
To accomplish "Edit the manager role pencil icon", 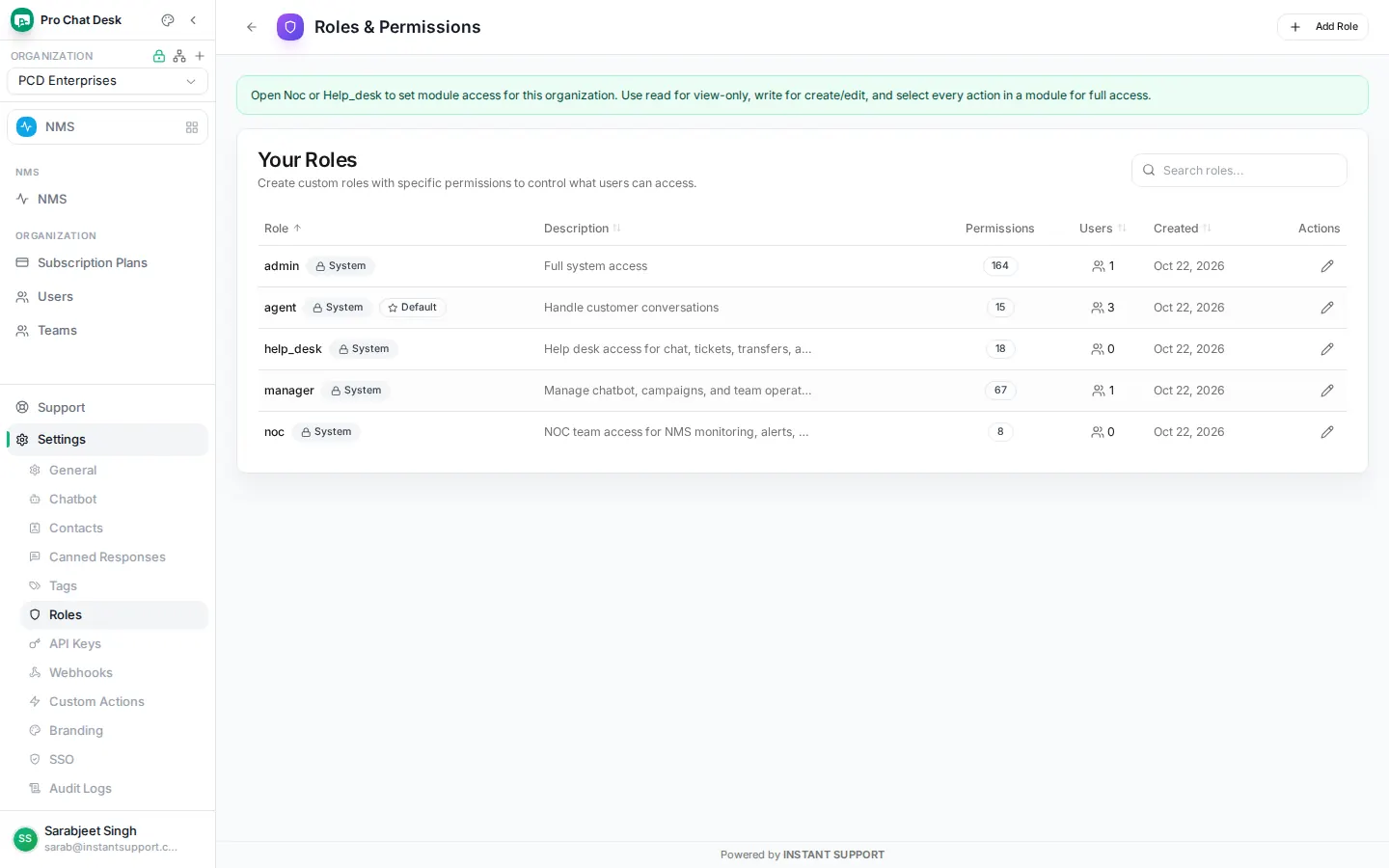I will point(1327,391).
